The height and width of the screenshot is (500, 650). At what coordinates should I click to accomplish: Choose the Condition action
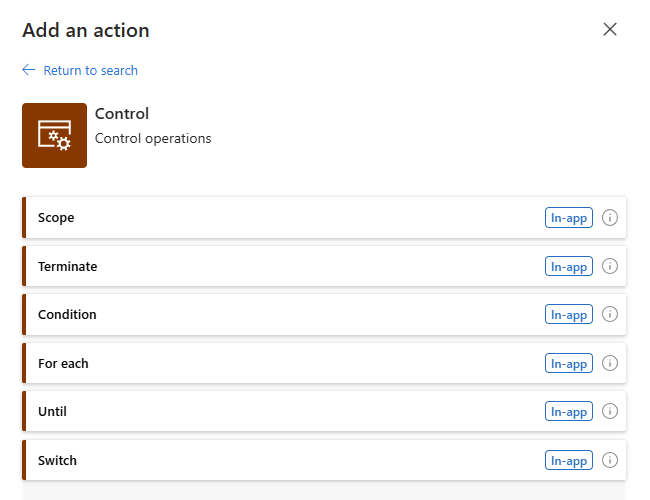point(324,314)
